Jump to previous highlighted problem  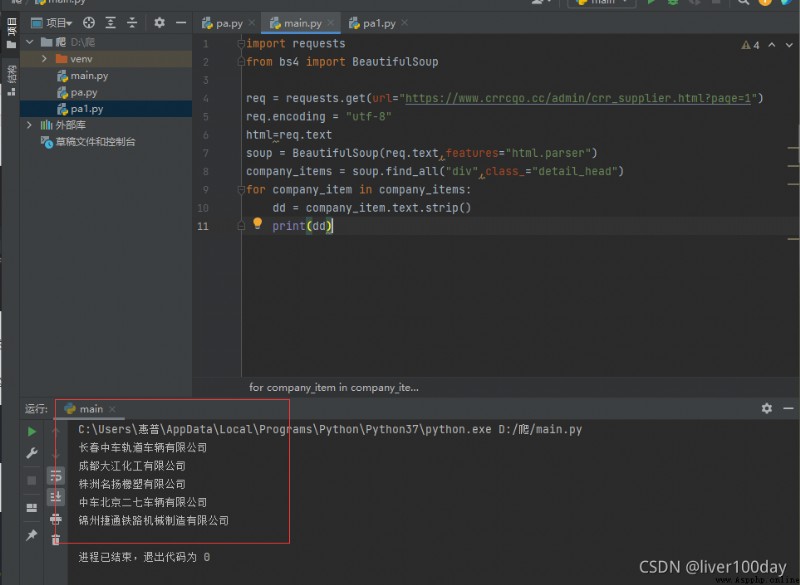point(772,45)
